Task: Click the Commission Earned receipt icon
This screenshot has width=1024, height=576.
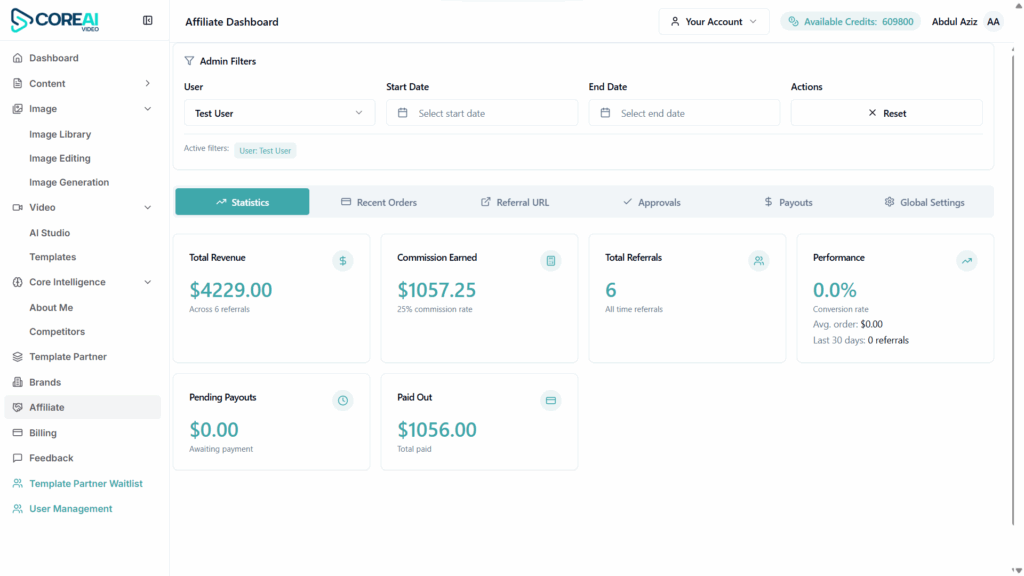Action: coord(551,261)
